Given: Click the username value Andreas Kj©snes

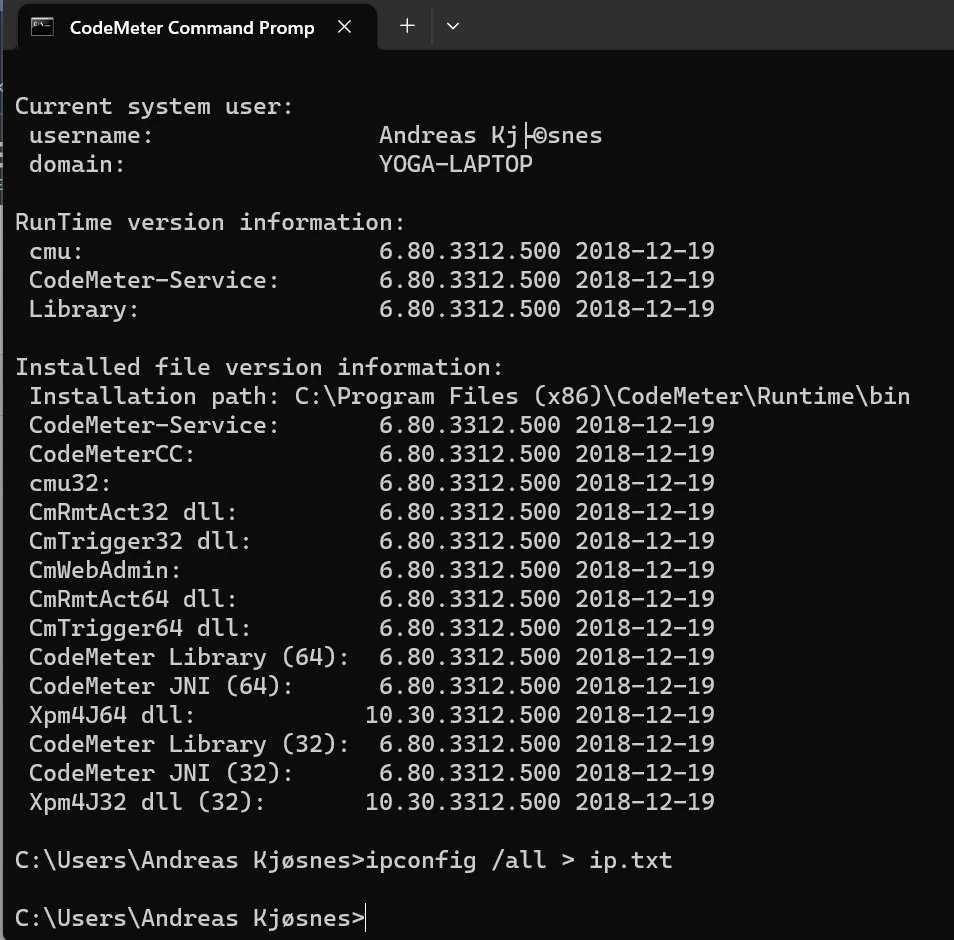Looking at the screenshot, I should (490, 135).
